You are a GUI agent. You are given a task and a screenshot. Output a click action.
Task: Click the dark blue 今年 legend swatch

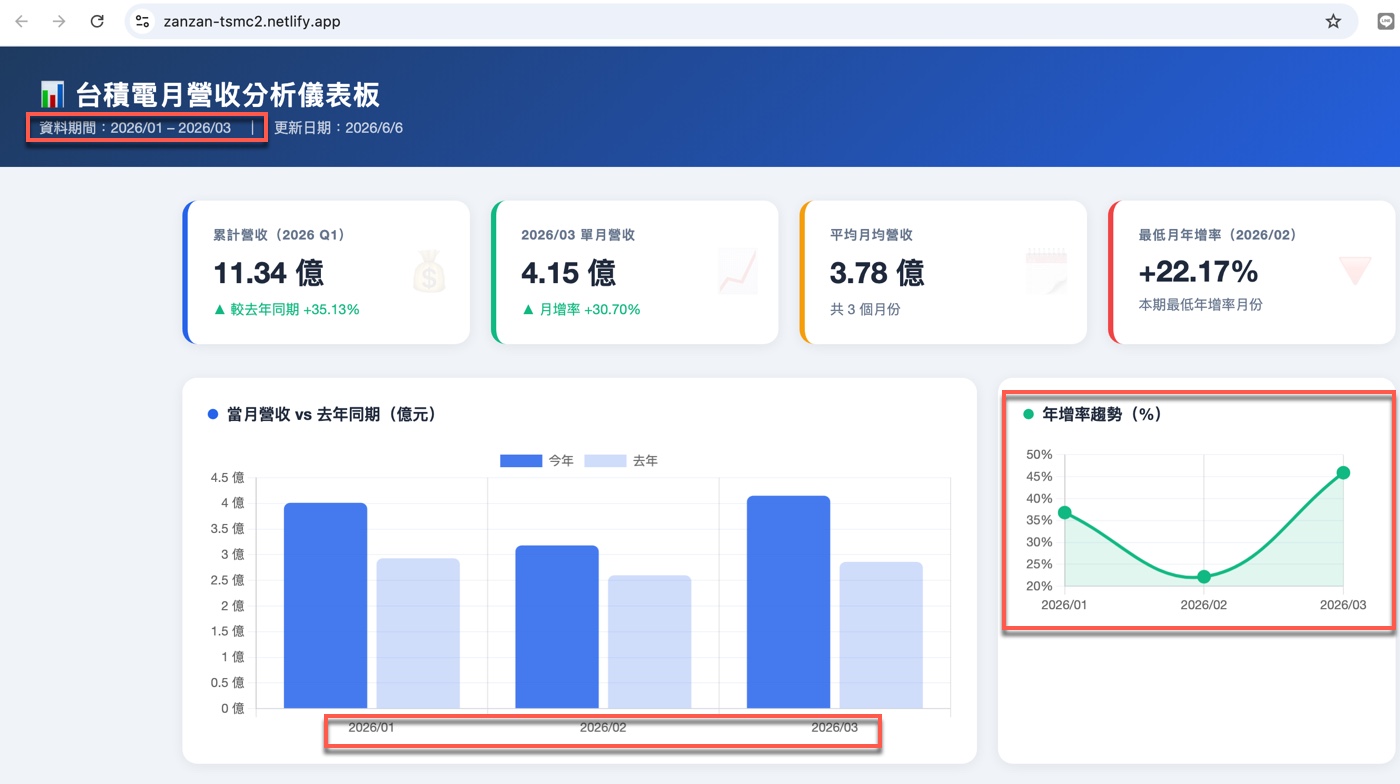click(521, 461)
